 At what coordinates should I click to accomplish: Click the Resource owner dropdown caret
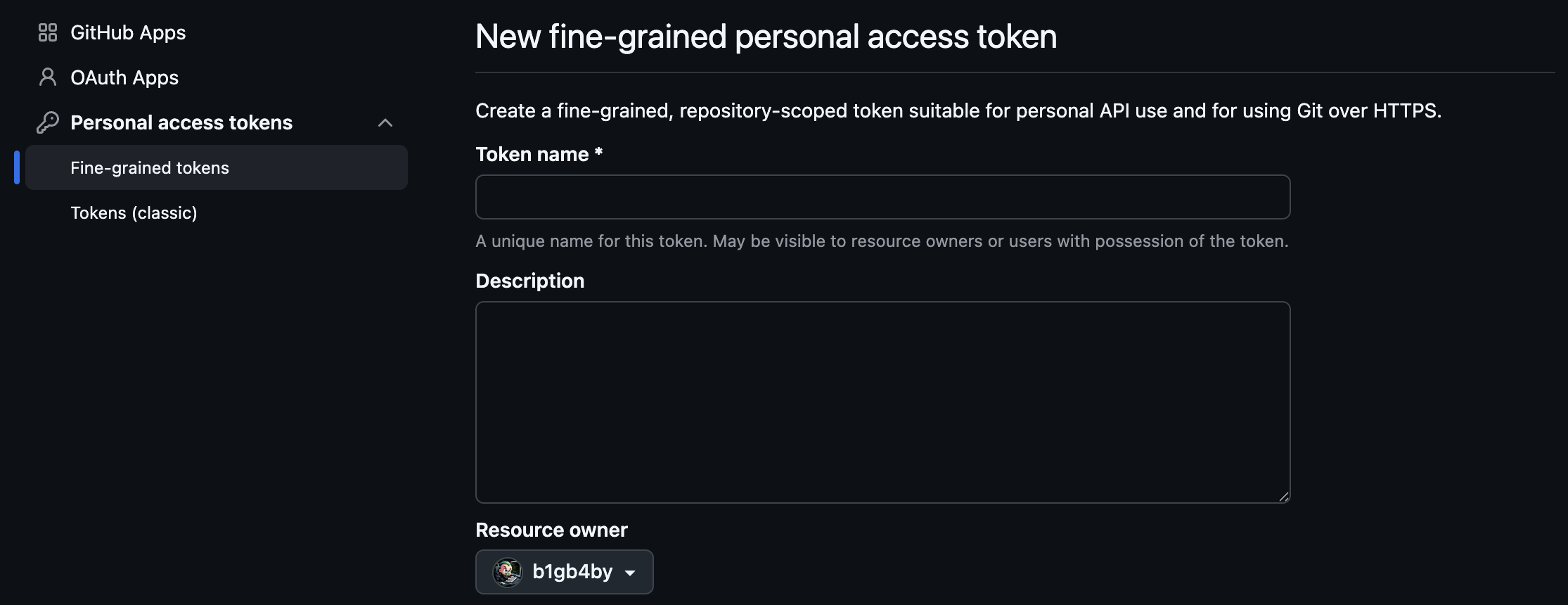click(x=631, y=573)
